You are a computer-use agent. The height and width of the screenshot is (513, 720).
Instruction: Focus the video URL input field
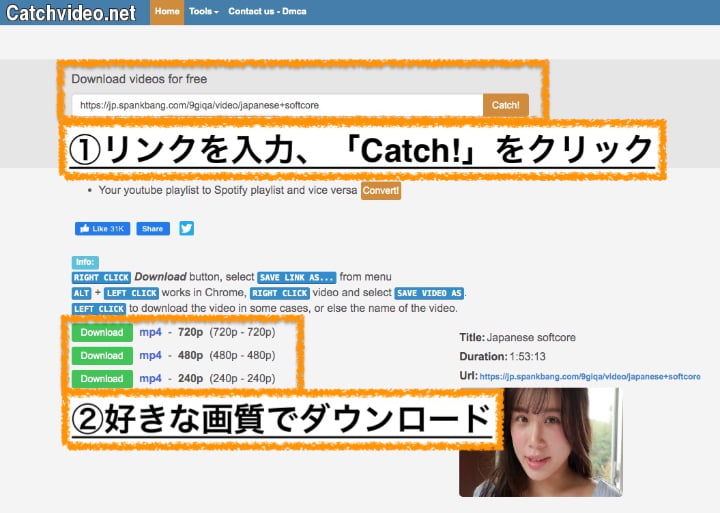(276, 105)
